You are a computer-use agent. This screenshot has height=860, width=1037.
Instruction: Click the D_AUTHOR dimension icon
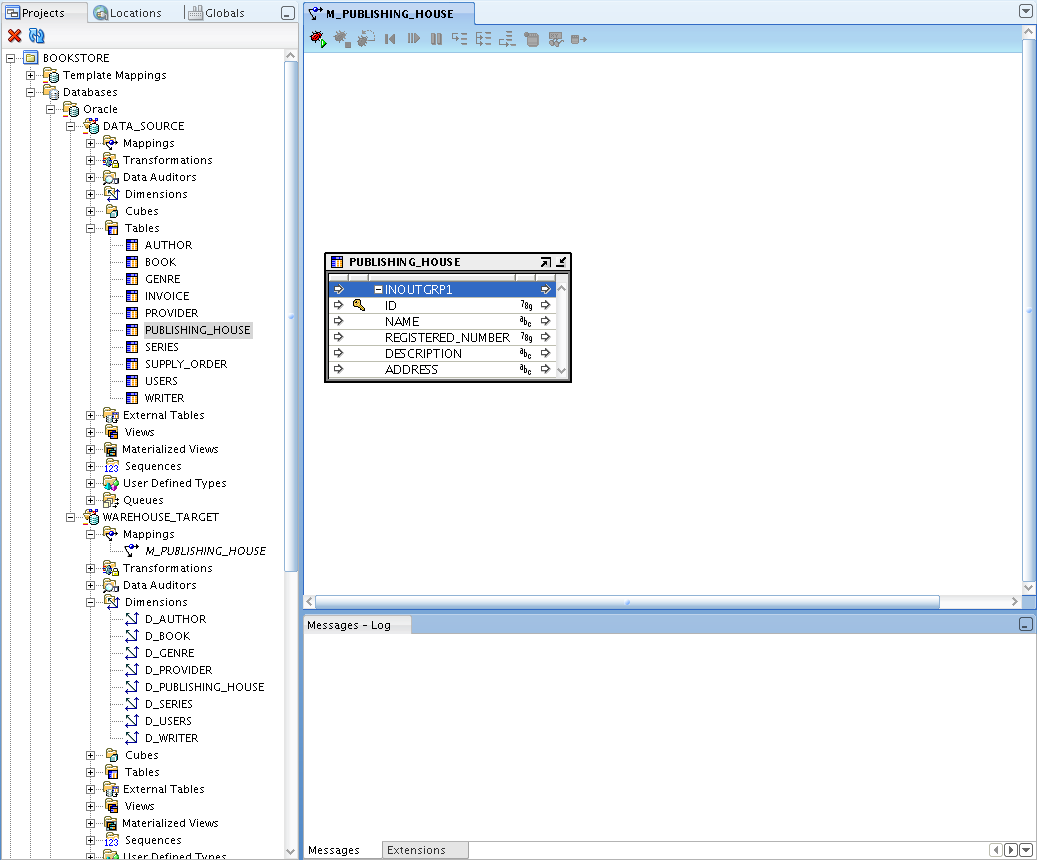(132, 619)
